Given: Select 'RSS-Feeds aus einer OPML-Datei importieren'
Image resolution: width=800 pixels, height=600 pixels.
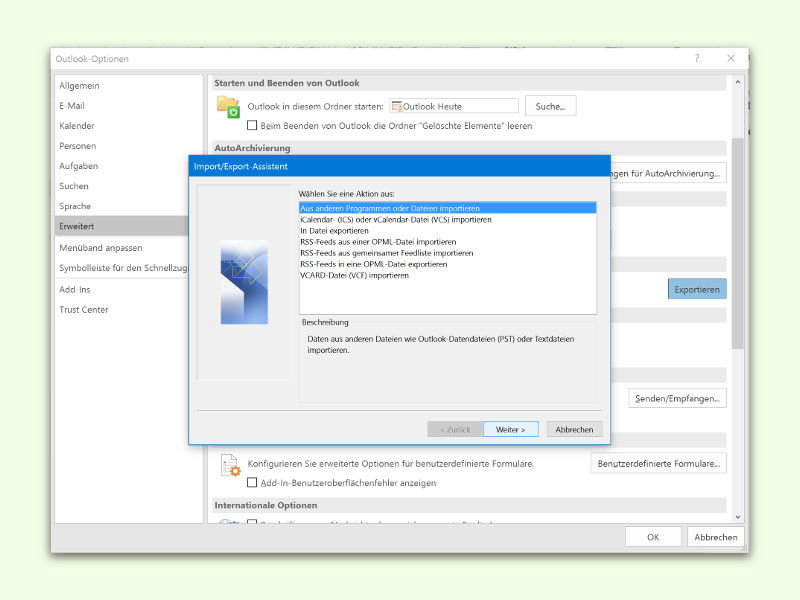Looking at the screenshot, I should coord(447,242).
